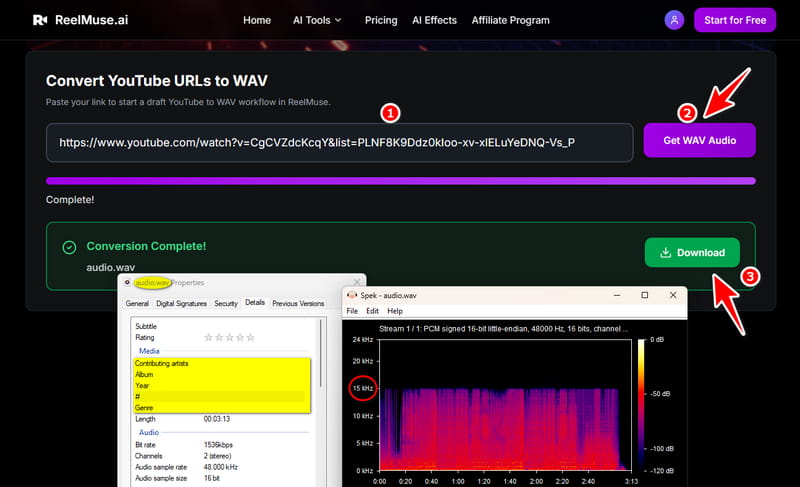This screenshot has height=487, width=800.
Task: Switch to the Digital Signatures tab
Action: 181,303
